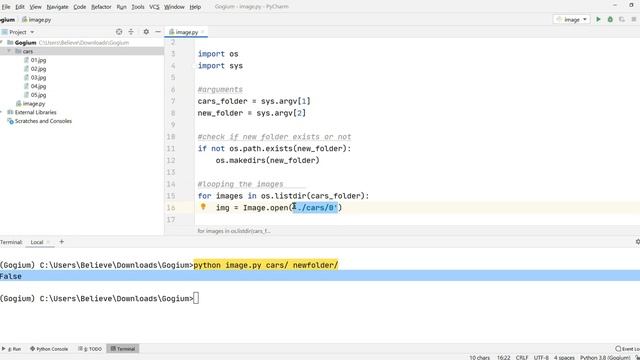Open the Refactor menu
Viewport: 640px width, 360px height.
(101, 7)
